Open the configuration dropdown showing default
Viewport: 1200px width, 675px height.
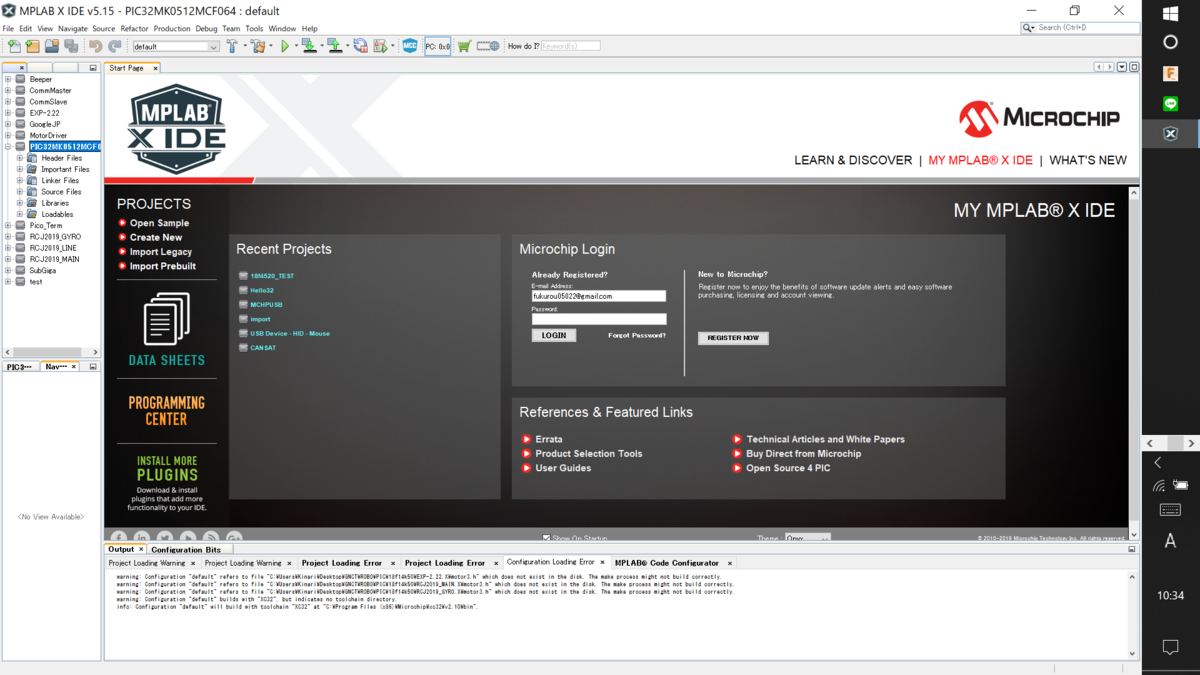pos(175,46)
